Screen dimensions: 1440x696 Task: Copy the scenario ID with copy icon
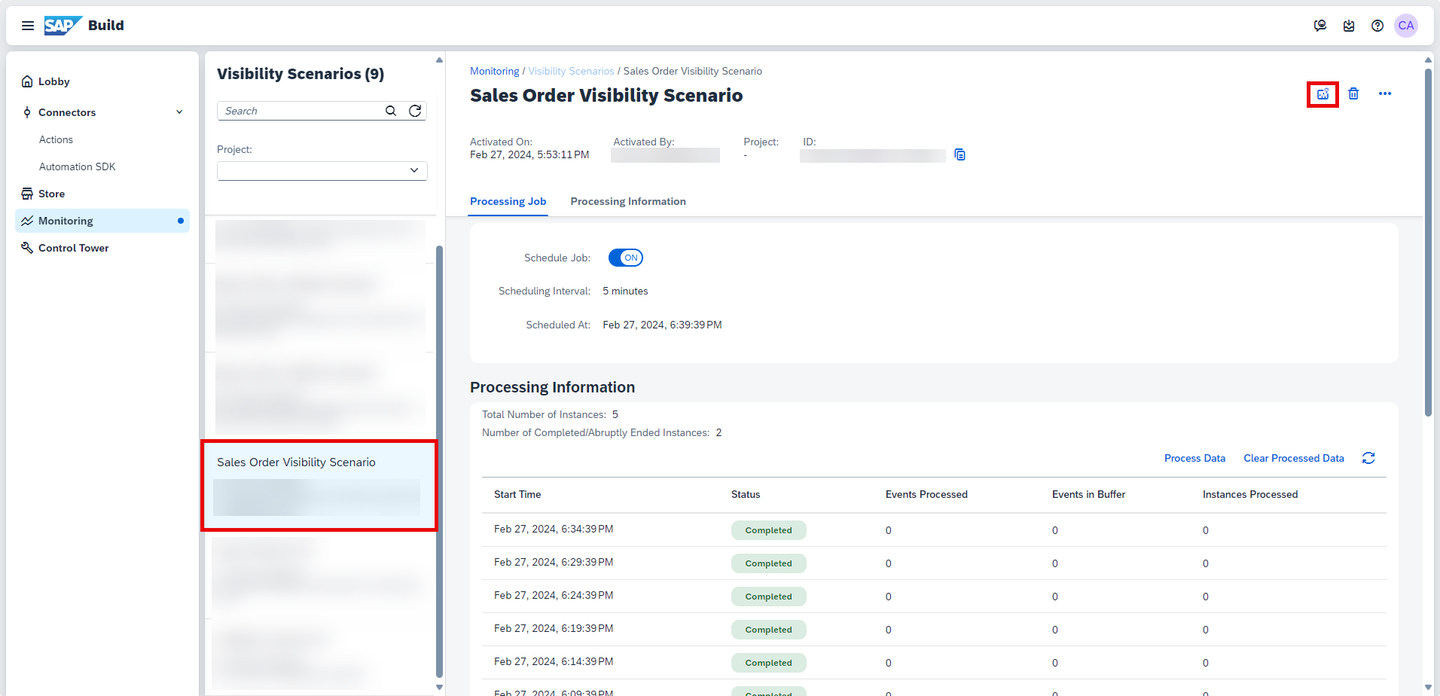coord(960,155)
